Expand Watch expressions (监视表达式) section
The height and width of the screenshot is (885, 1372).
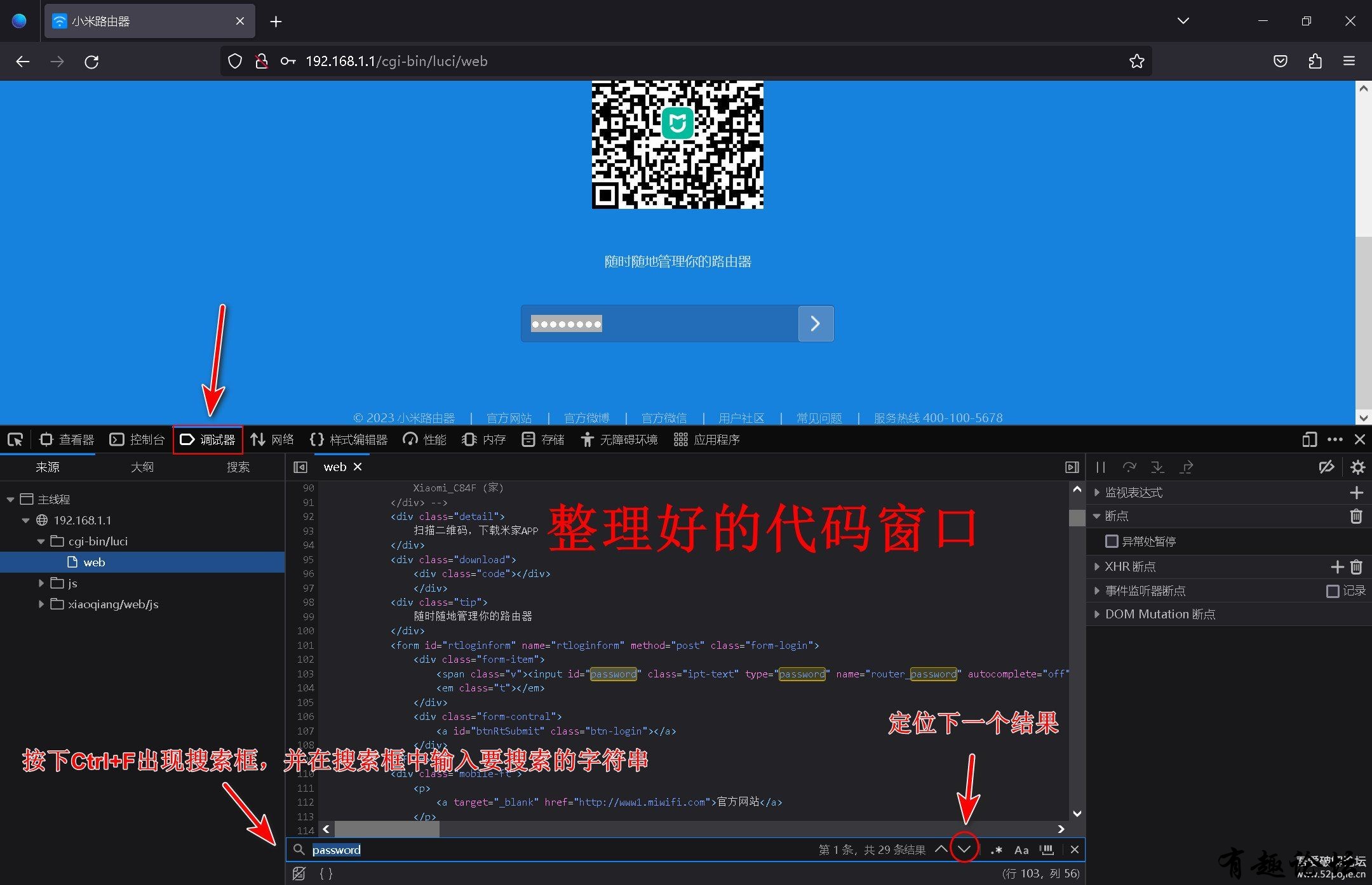click(x=1097, y=493)
